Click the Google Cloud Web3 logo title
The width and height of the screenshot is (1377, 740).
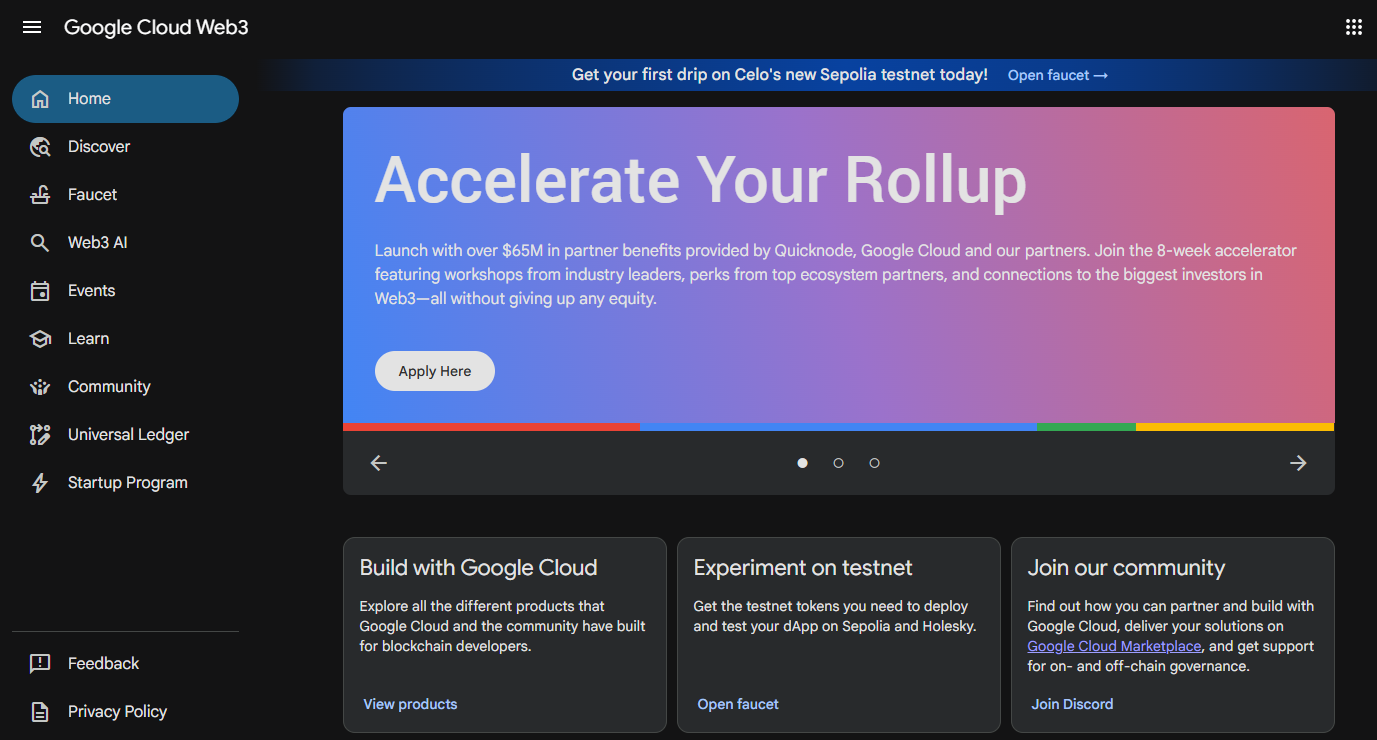(156, 27)
